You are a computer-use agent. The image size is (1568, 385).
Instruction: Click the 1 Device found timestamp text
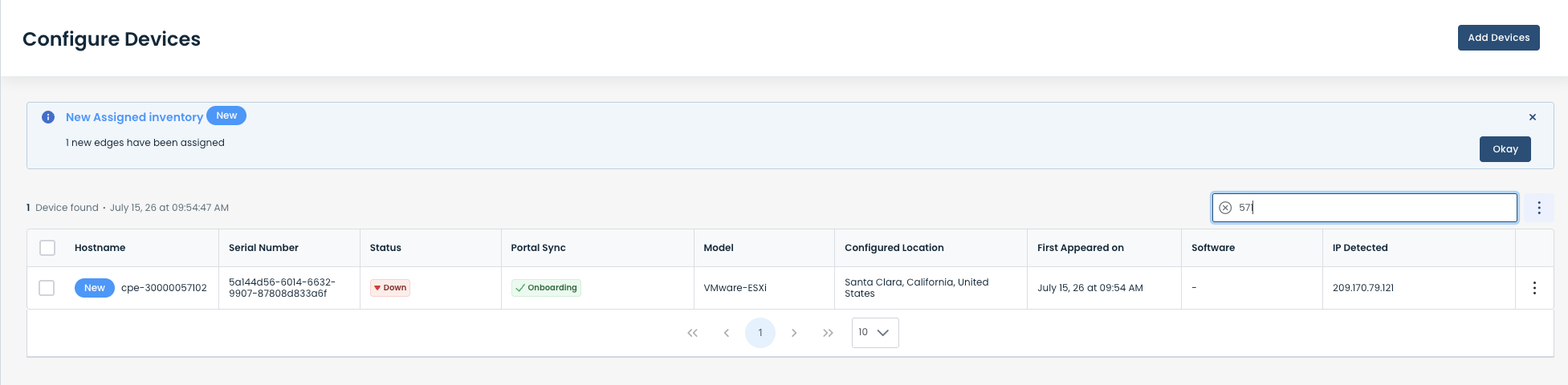[x=128, y=208]
